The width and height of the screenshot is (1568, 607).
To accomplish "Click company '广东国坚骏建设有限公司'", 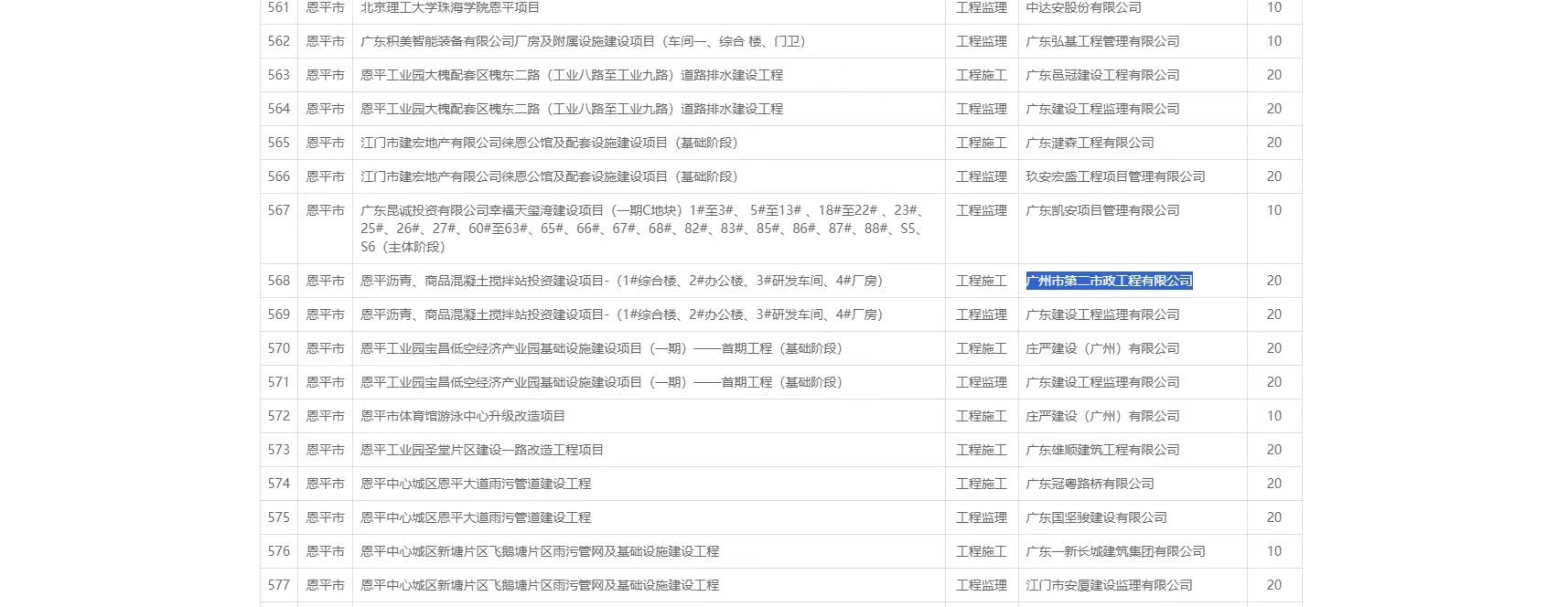I will [1096, 517].
